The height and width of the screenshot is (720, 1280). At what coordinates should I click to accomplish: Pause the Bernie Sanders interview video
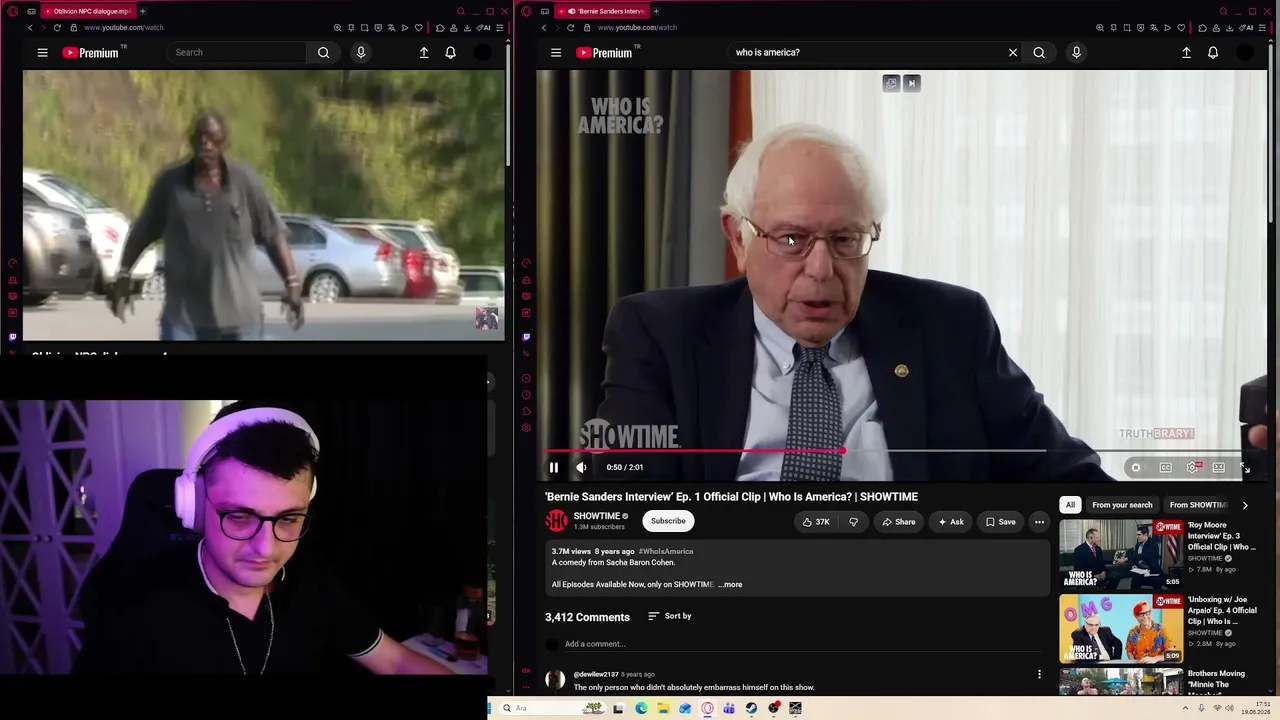pyautogui.click(x=553, y=467)
